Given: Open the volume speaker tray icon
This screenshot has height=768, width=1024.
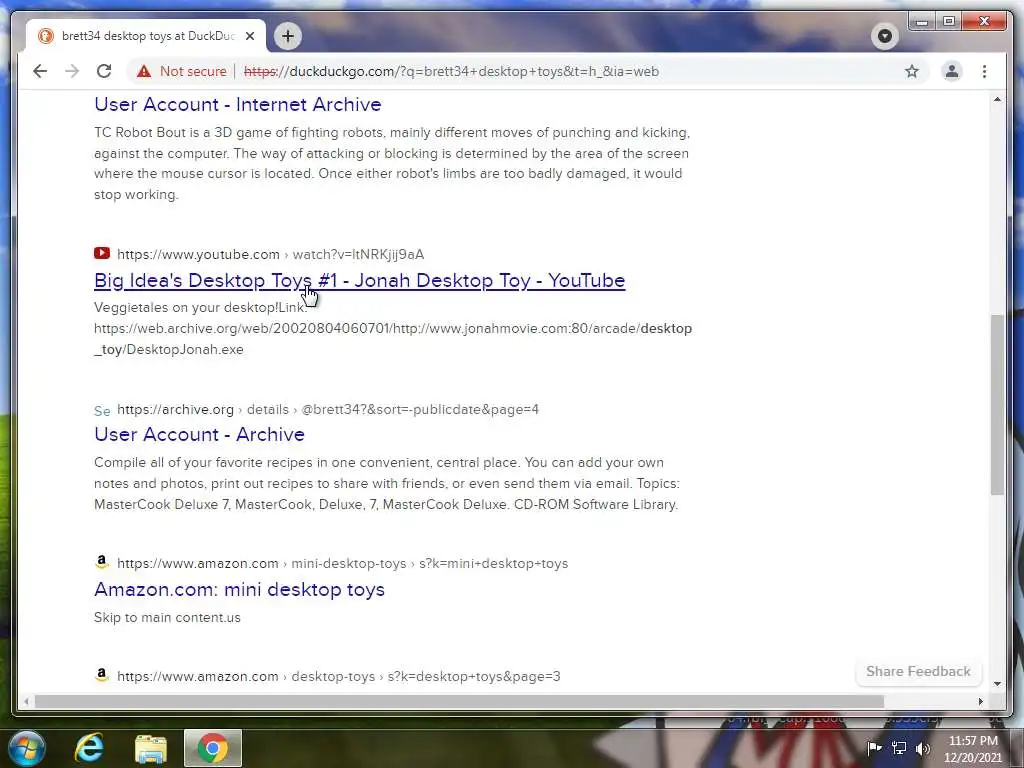Looking at the screenshot, I should (x=922, y=748).
